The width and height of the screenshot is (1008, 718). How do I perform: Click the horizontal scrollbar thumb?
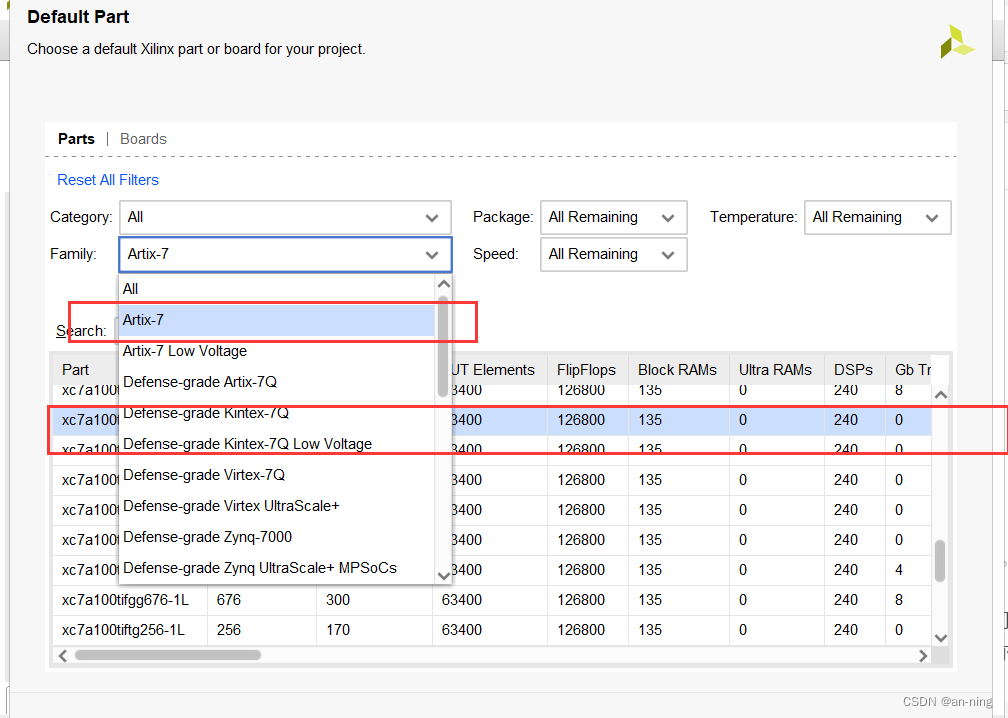[x=168, y=655]
